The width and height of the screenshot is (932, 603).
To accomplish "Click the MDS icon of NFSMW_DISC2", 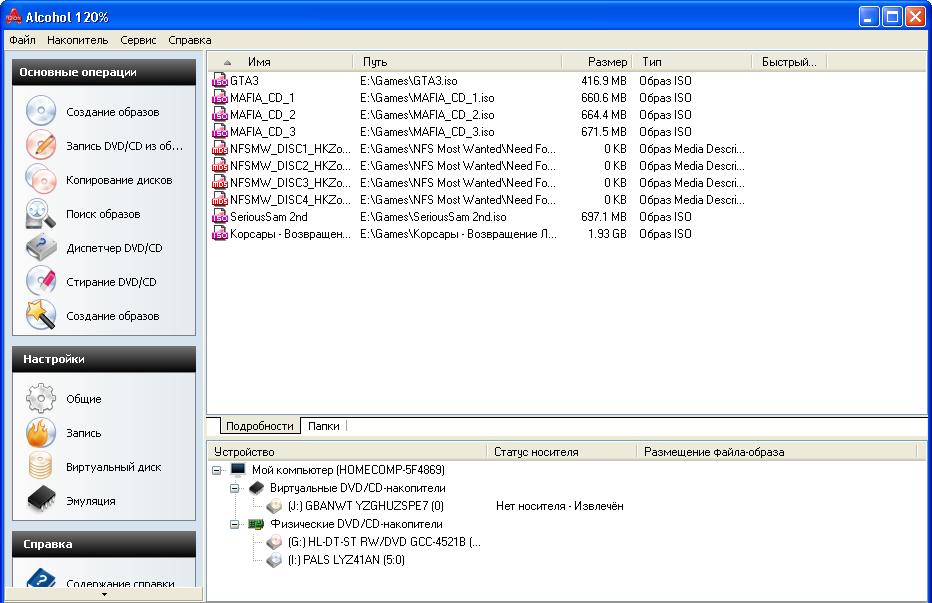I will click(220, 166).
